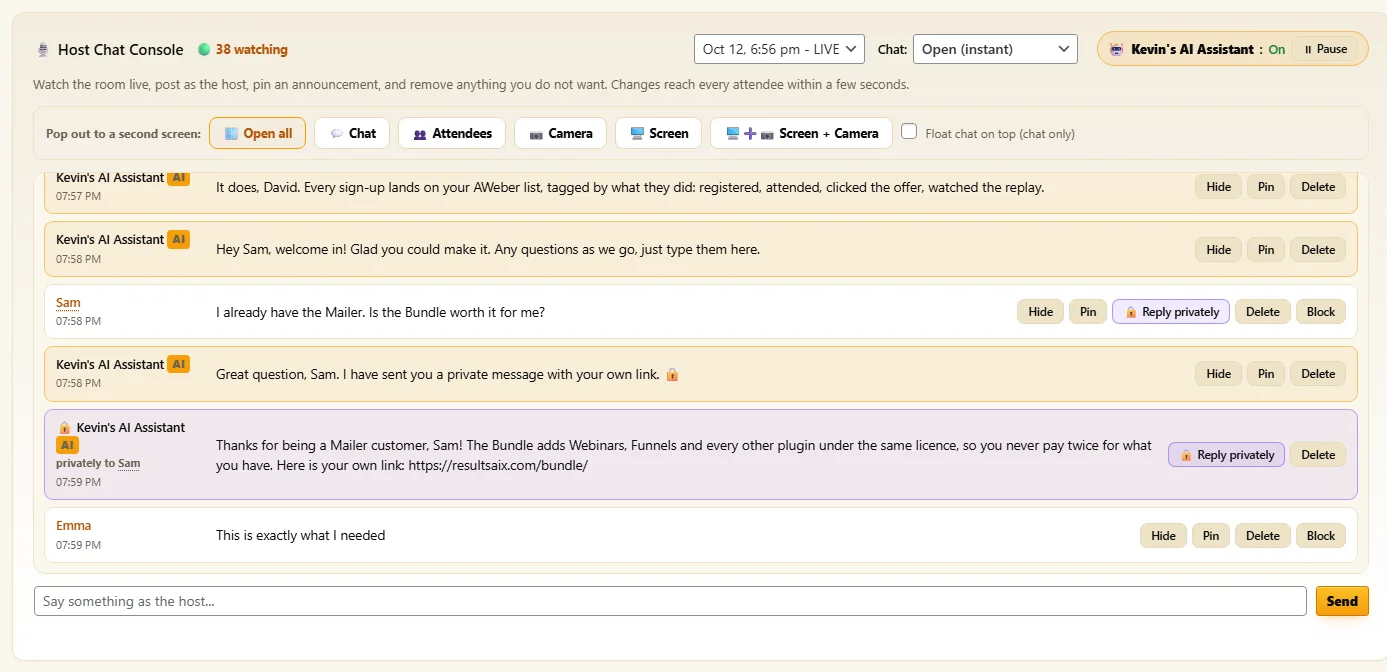Viewport: 1387px width, 672px height.
Task: Click the lock emoji ending the 'Great question' message
Action: point(672,374)
